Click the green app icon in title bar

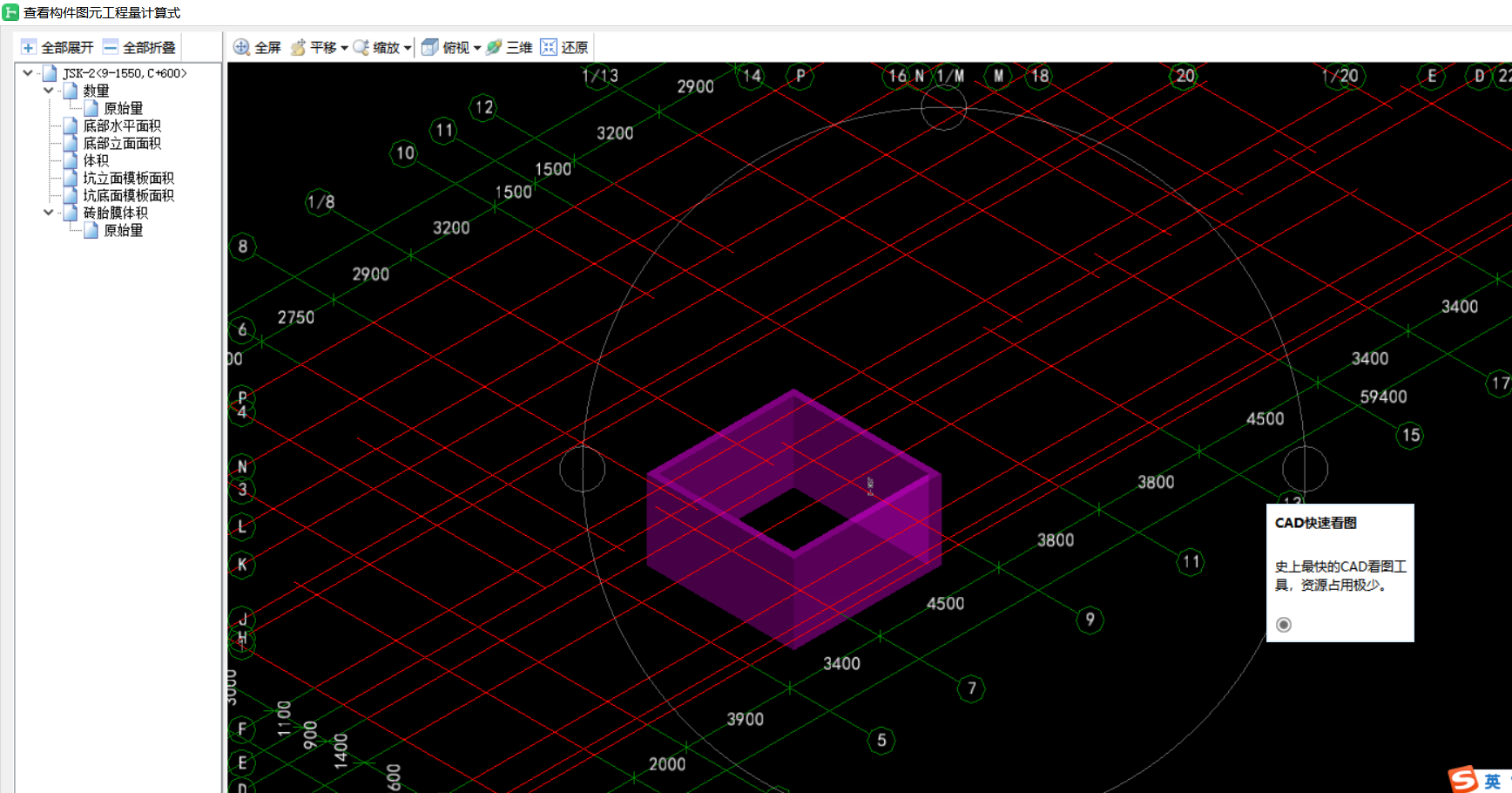10,12
